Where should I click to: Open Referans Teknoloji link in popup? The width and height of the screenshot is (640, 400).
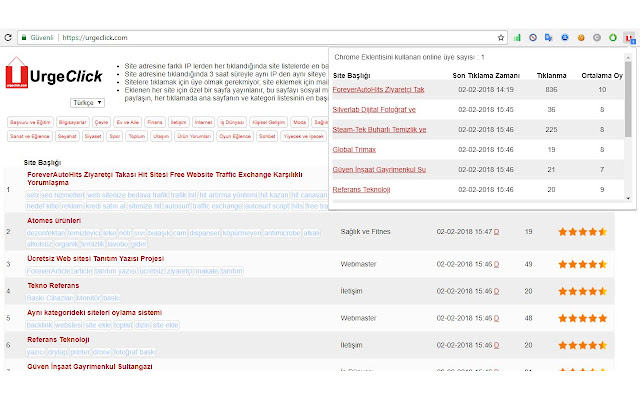[361, 190]
